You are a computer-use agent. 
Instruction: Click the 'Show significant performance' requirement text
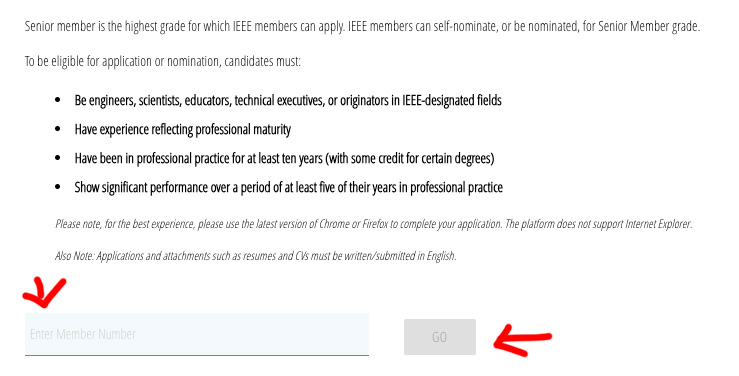[288, 188]
